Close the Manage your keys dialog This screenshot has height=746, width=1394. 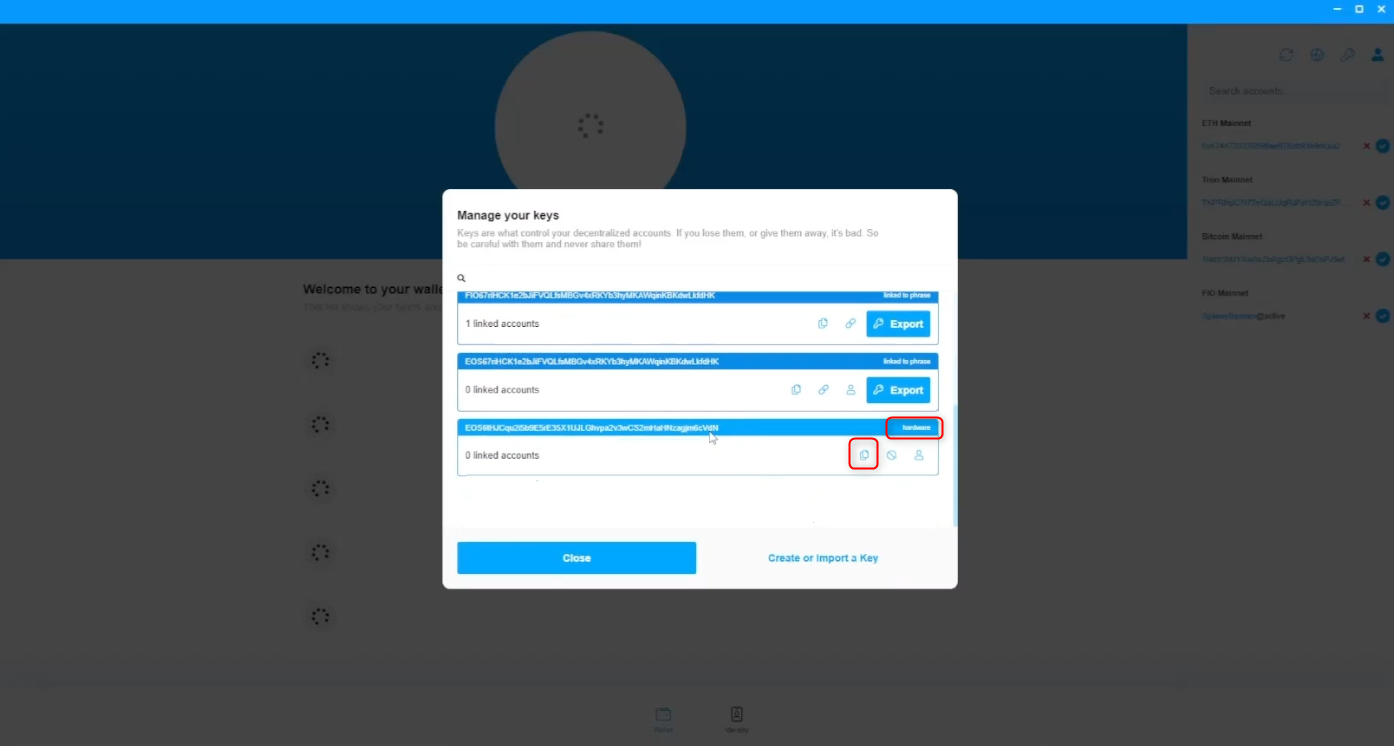click(577, 558)
